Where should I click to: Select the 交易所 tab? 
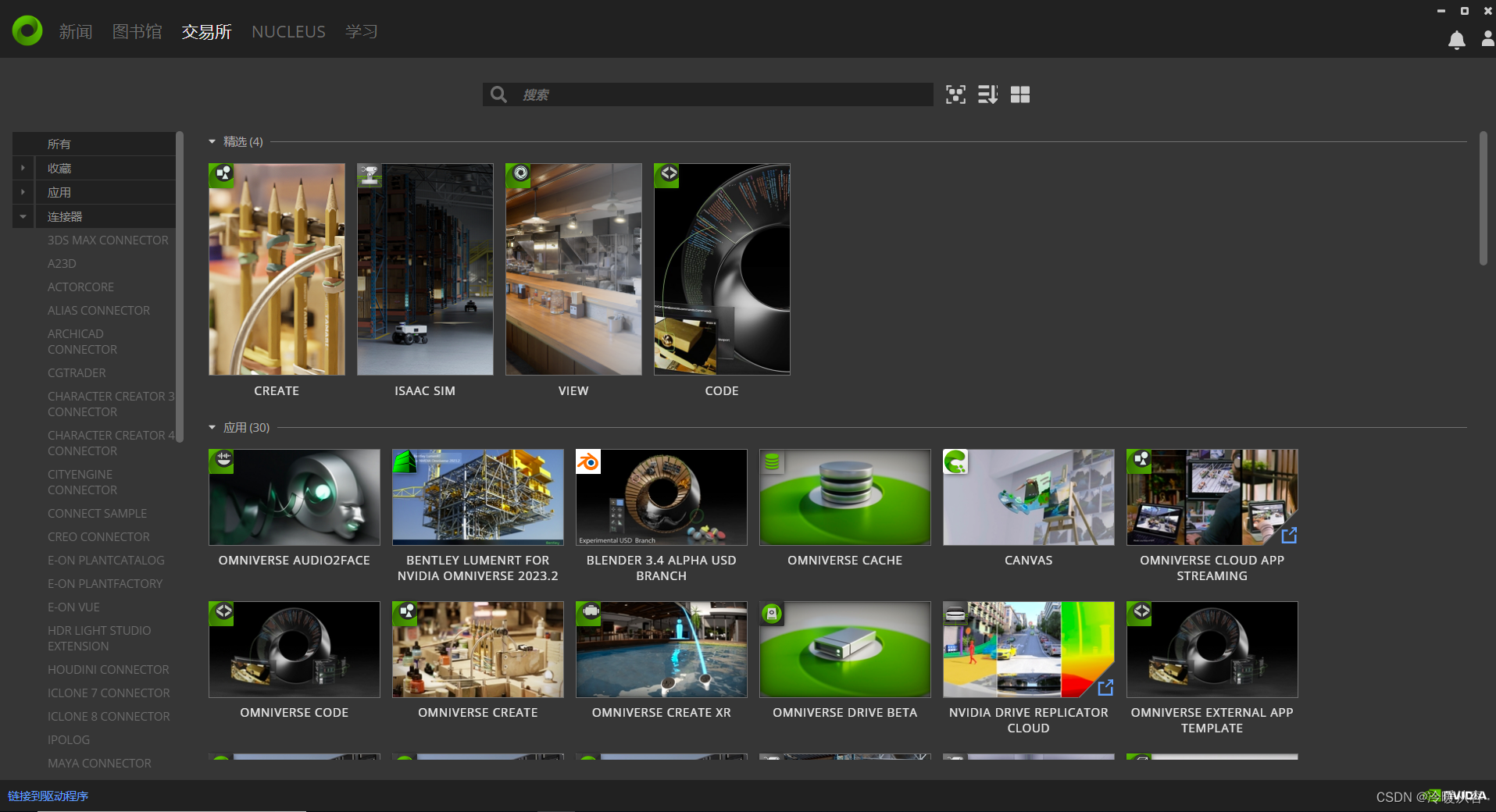[x=207, y=31]
